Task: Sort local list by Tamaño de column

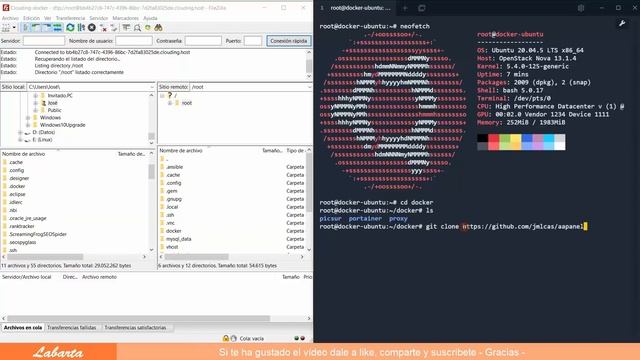Action: (131, 154)
